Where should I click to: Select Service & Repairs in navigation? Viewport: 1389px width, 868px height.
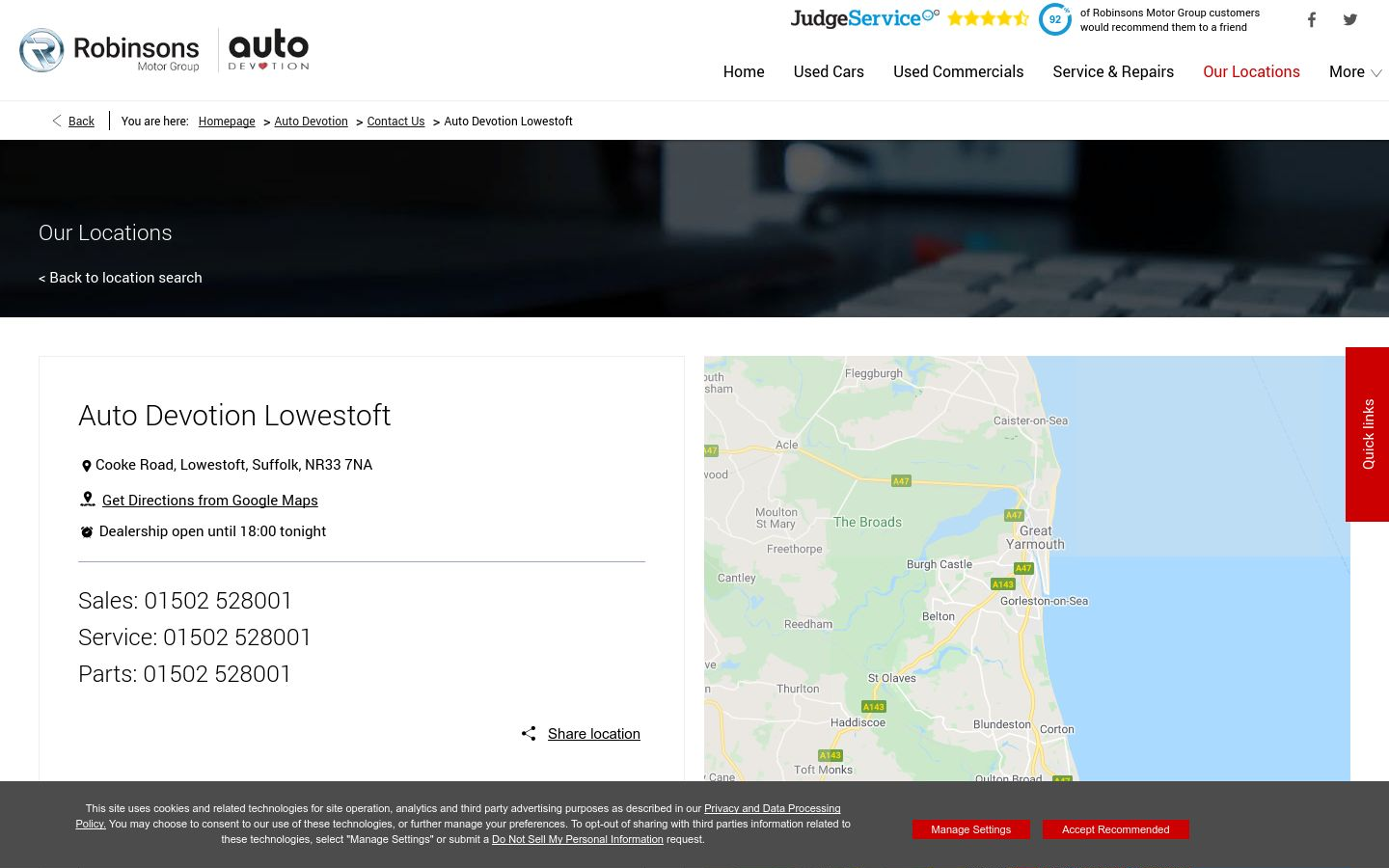click(x=1113, y=71)
